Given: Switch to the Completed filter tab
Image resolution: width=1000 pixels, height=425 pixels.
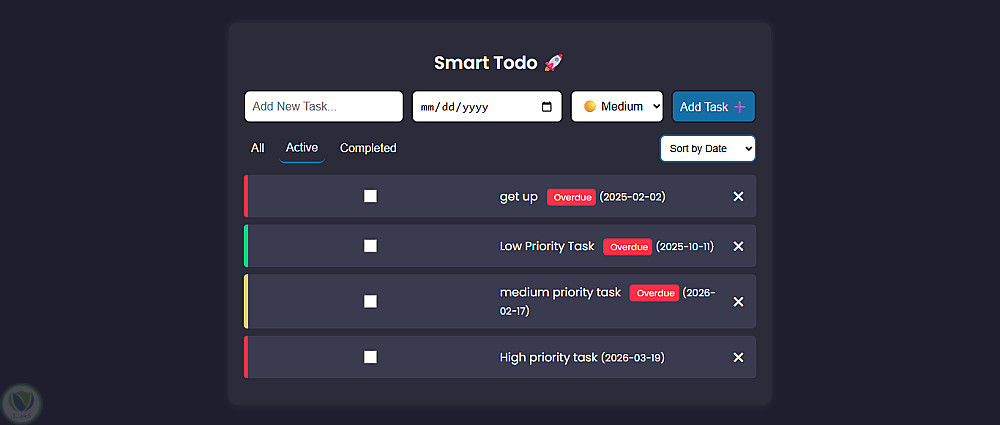Looking at the screenshot, I should [368, 148].
